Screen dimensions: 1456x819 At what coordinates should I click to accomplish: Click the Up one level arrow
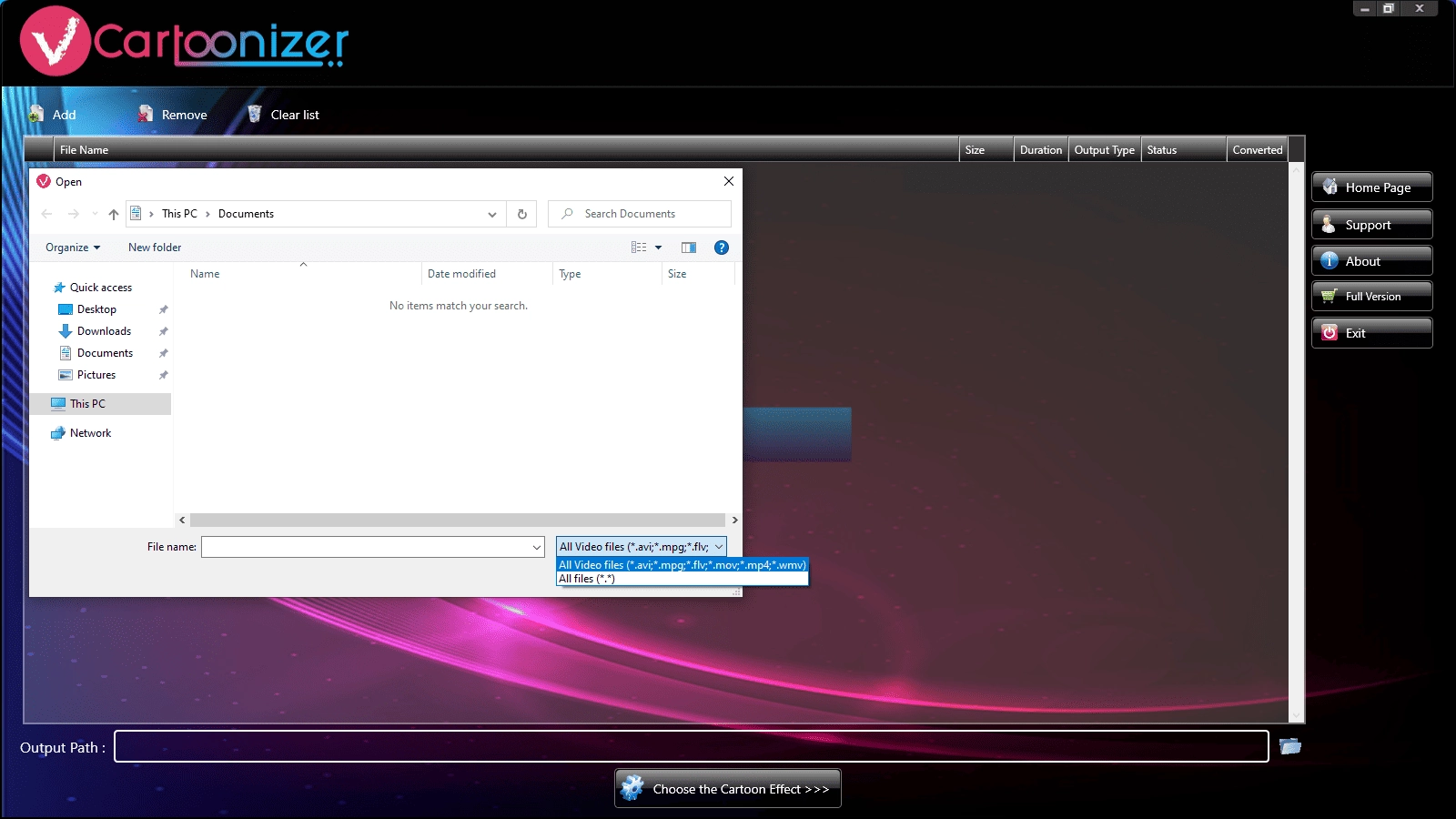(x=114, y=214)
